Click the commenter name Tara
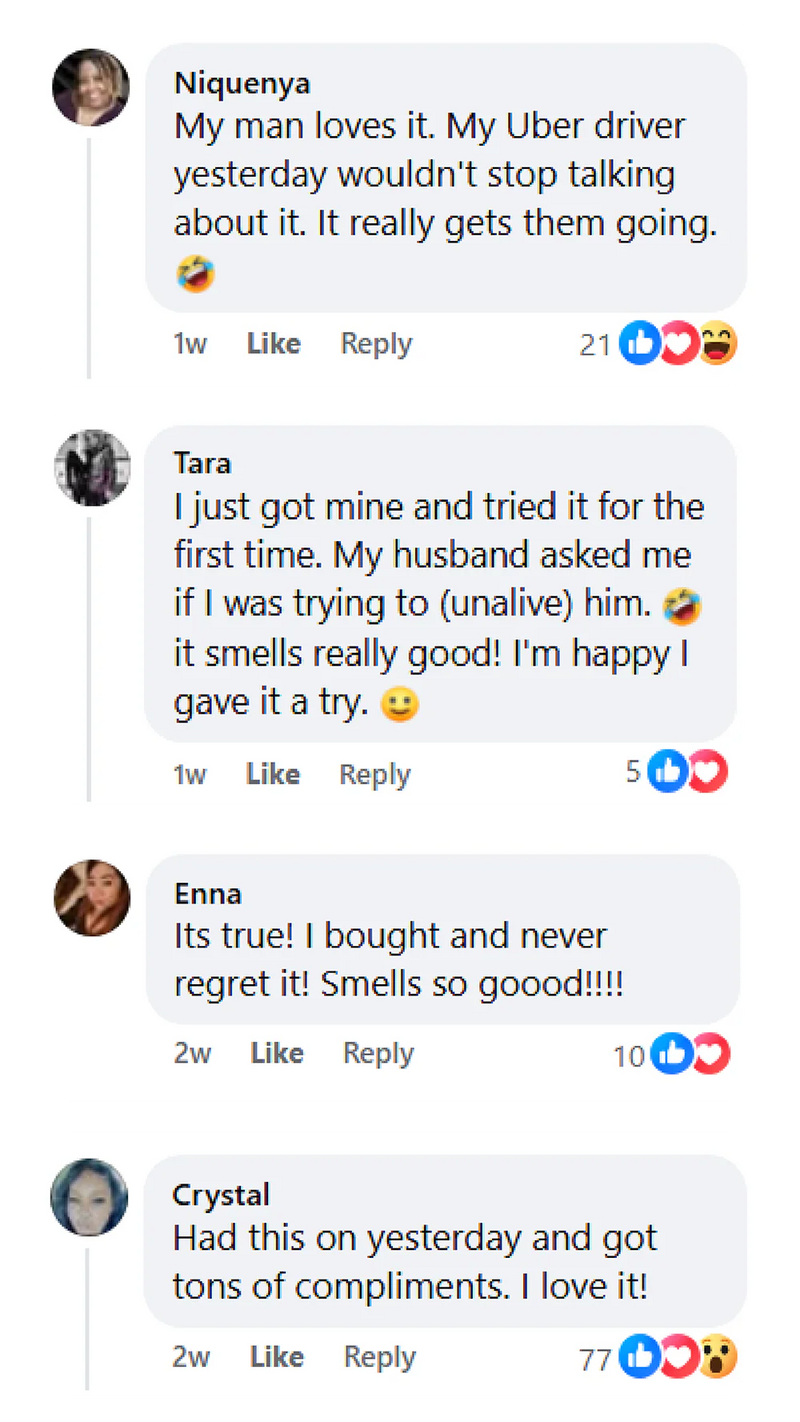 click(202, 463)
